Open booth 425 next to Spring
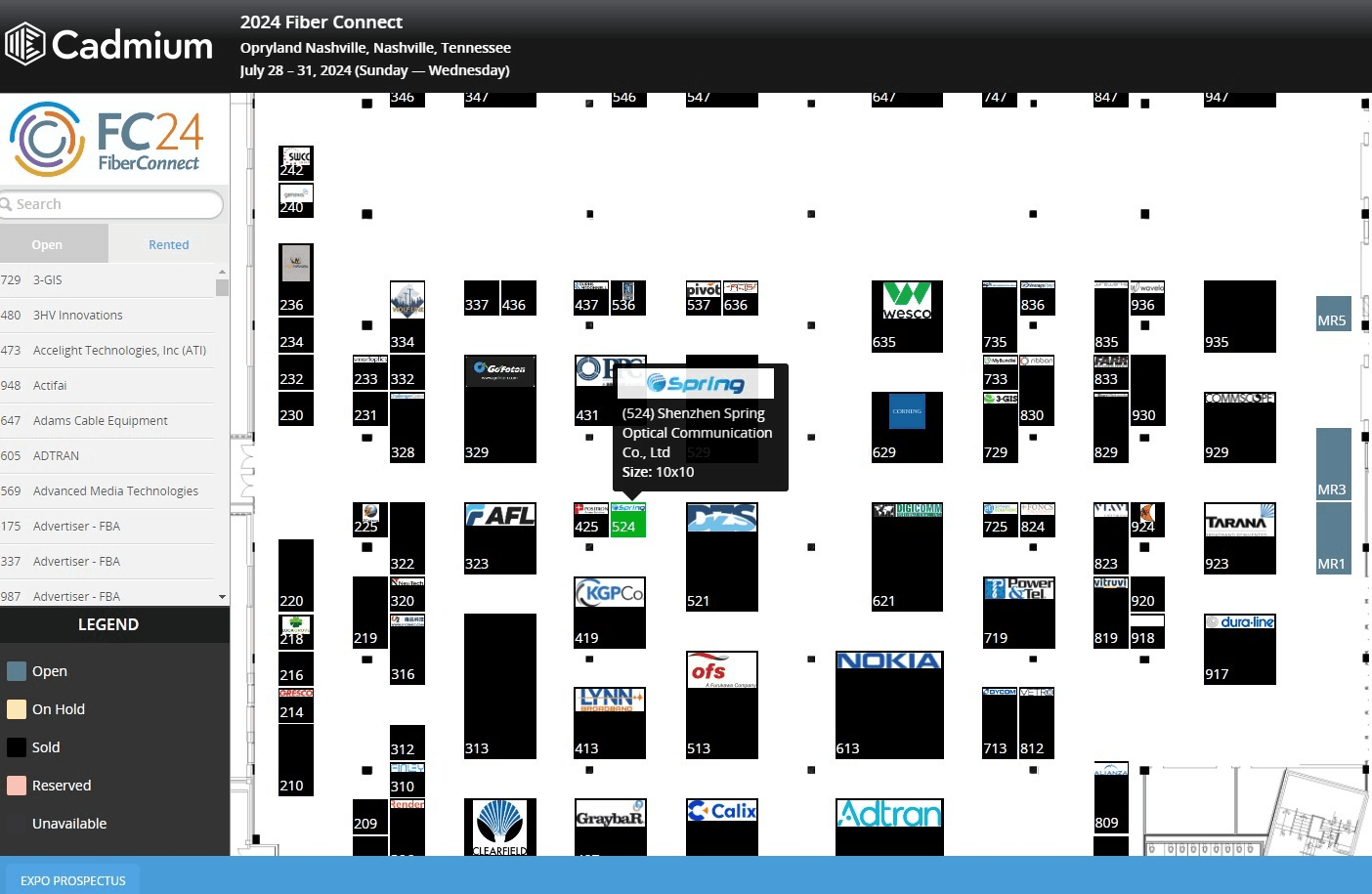Image resolution: width=1372 pixels, height=894 pixels. 591,520
